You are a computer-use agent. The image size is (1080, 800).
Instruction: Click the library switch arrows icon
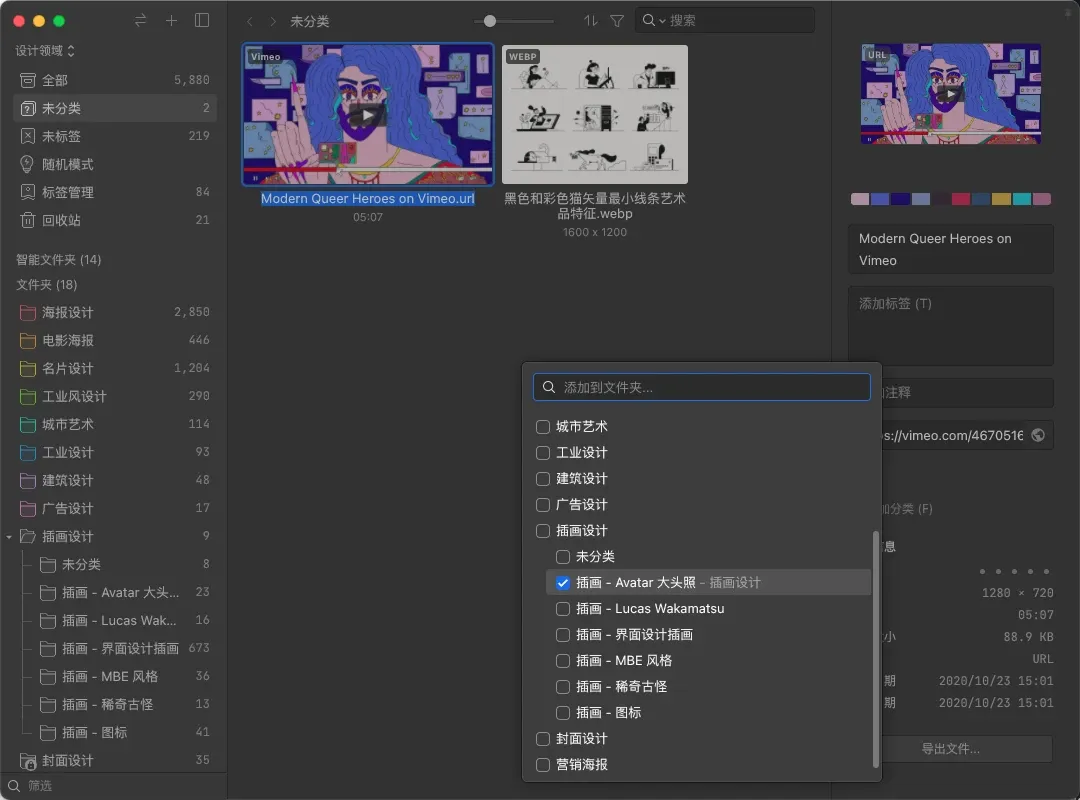(141, 21)
